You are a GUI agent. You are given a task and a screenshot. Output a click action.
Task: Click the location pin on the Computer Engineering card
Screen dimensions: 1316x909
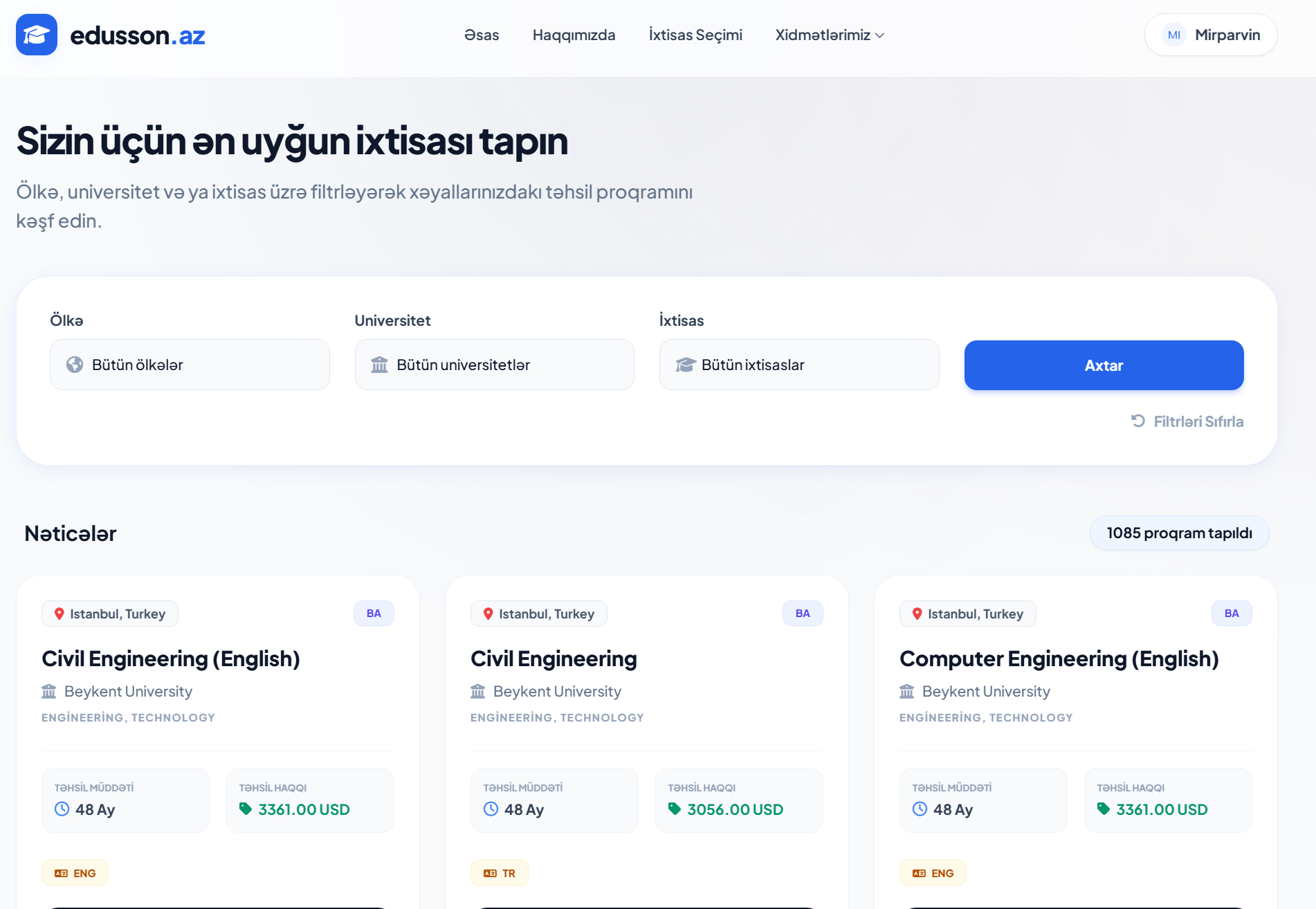coord(917,614)
